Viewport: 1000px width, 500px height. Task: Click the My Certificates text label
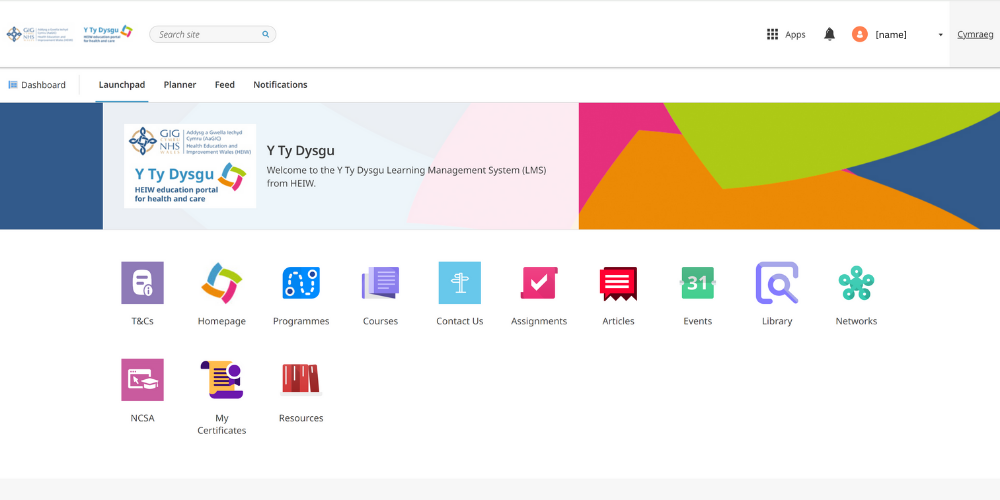coord(222,424)
